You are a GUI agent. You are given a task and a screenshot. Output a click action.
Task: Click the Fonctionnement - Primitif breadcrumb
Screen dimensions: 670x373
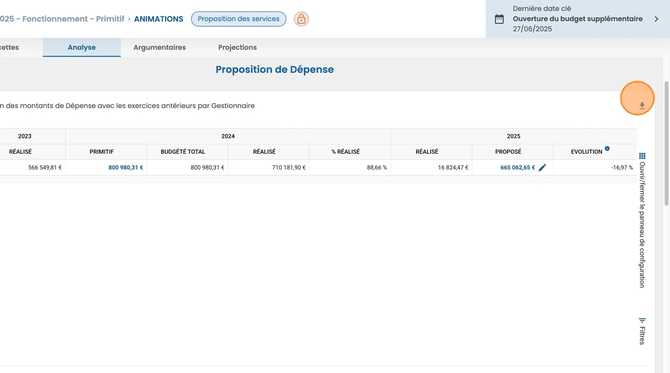[73, 19]
